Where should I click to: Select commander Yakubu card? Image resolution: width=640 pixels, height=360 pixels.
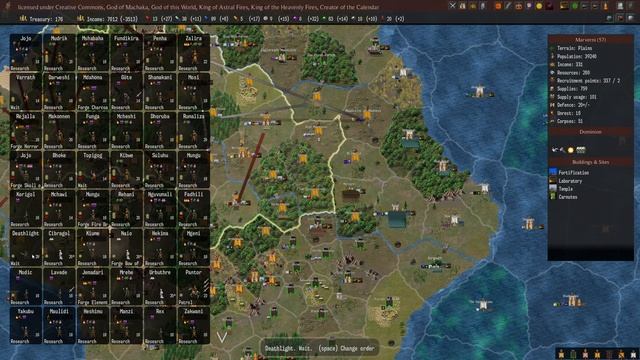tap(26, 326)
